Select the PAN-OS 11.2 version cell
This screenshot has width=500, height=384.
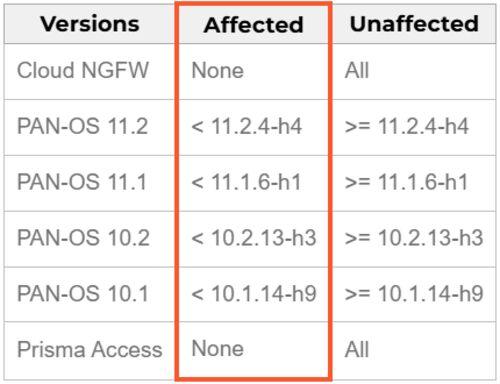pos(82,126)
